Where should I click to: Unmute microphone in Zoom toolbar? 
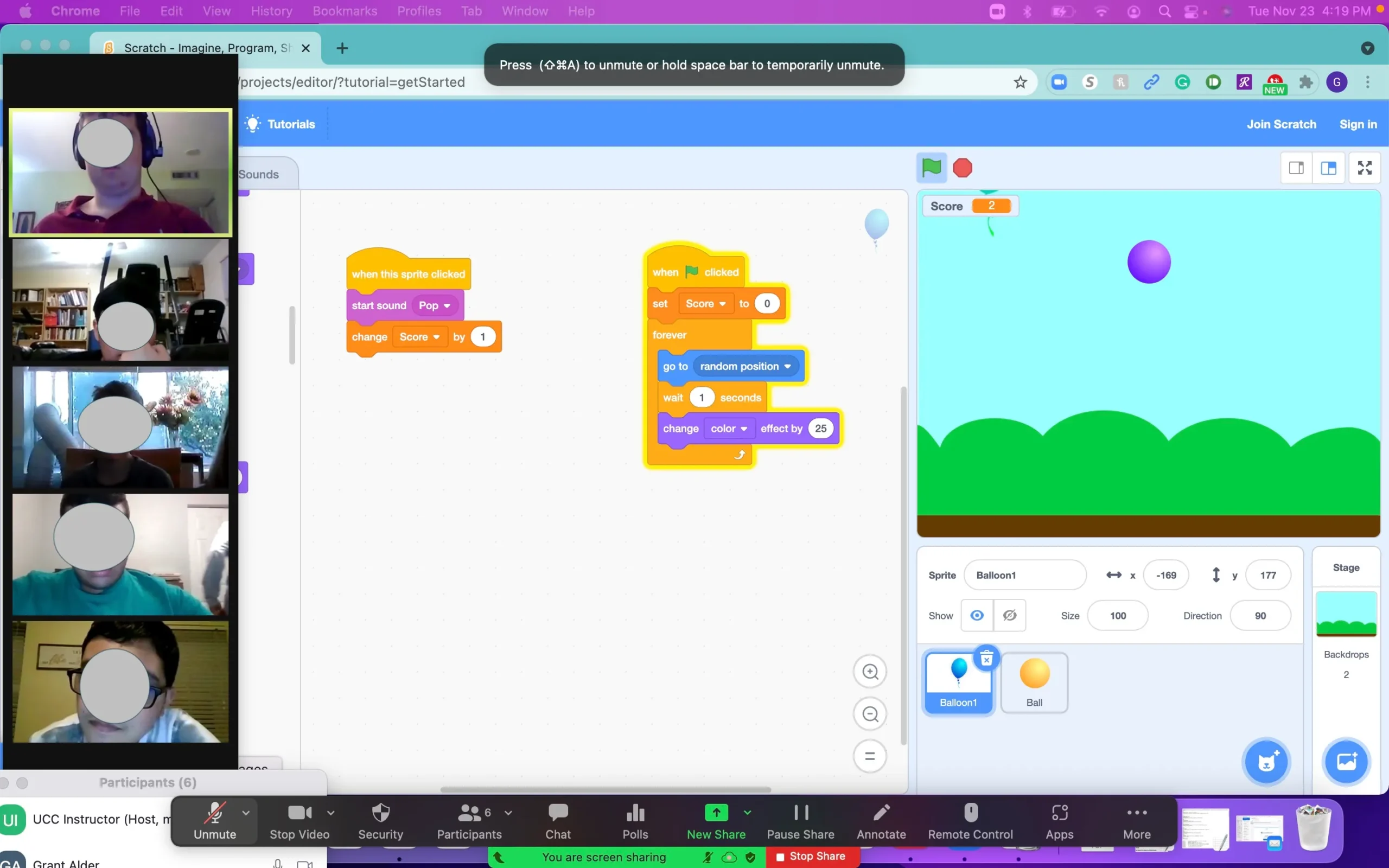214,821
